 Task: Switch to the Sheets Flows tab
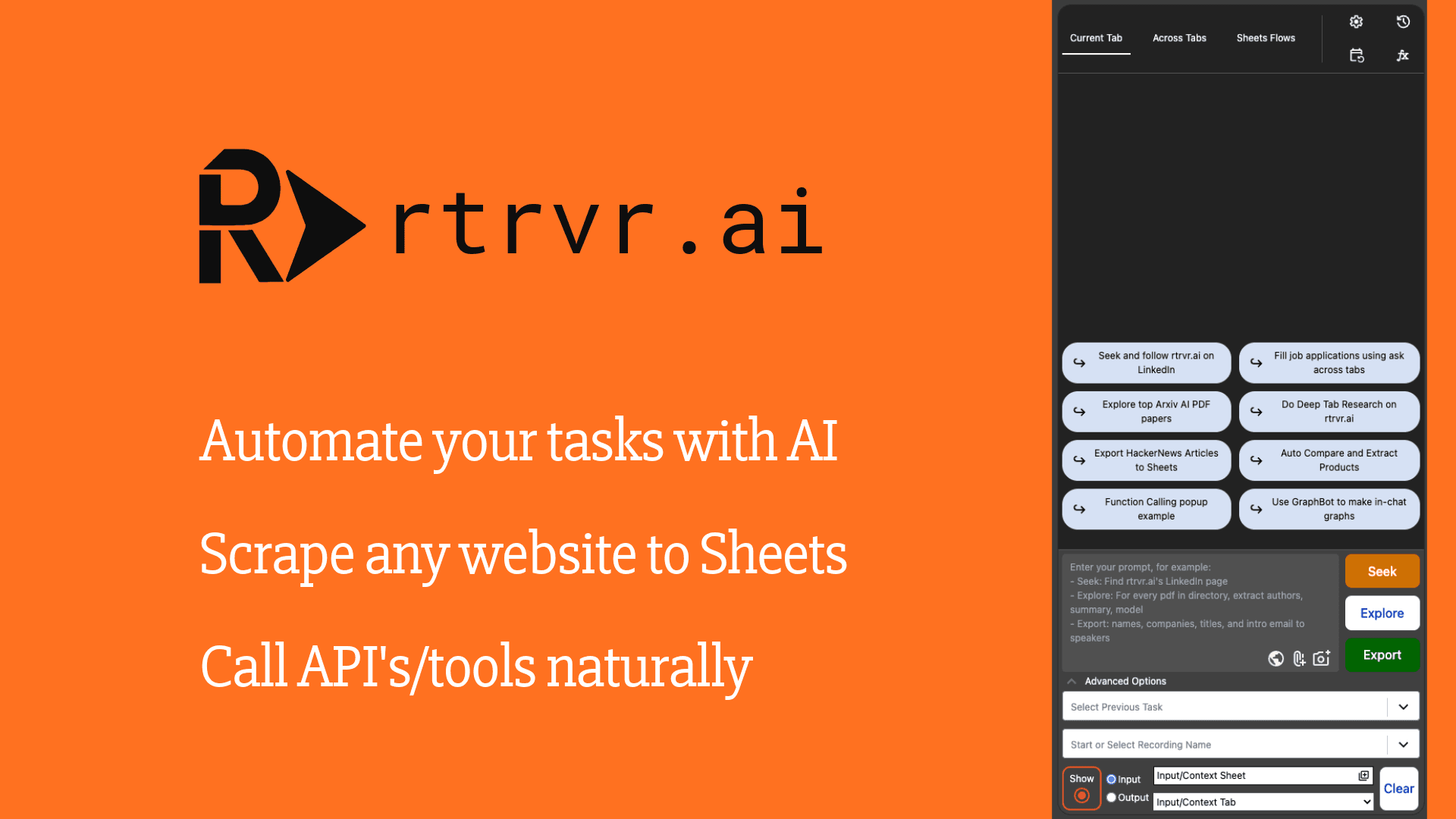tap(1265, 37)
